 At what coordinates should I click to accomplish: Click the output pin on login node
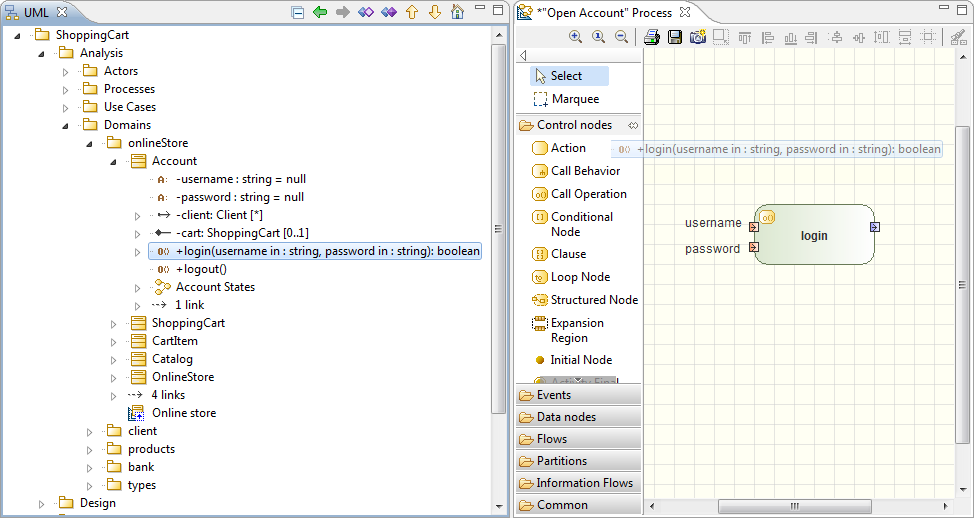tap(875, 227)
